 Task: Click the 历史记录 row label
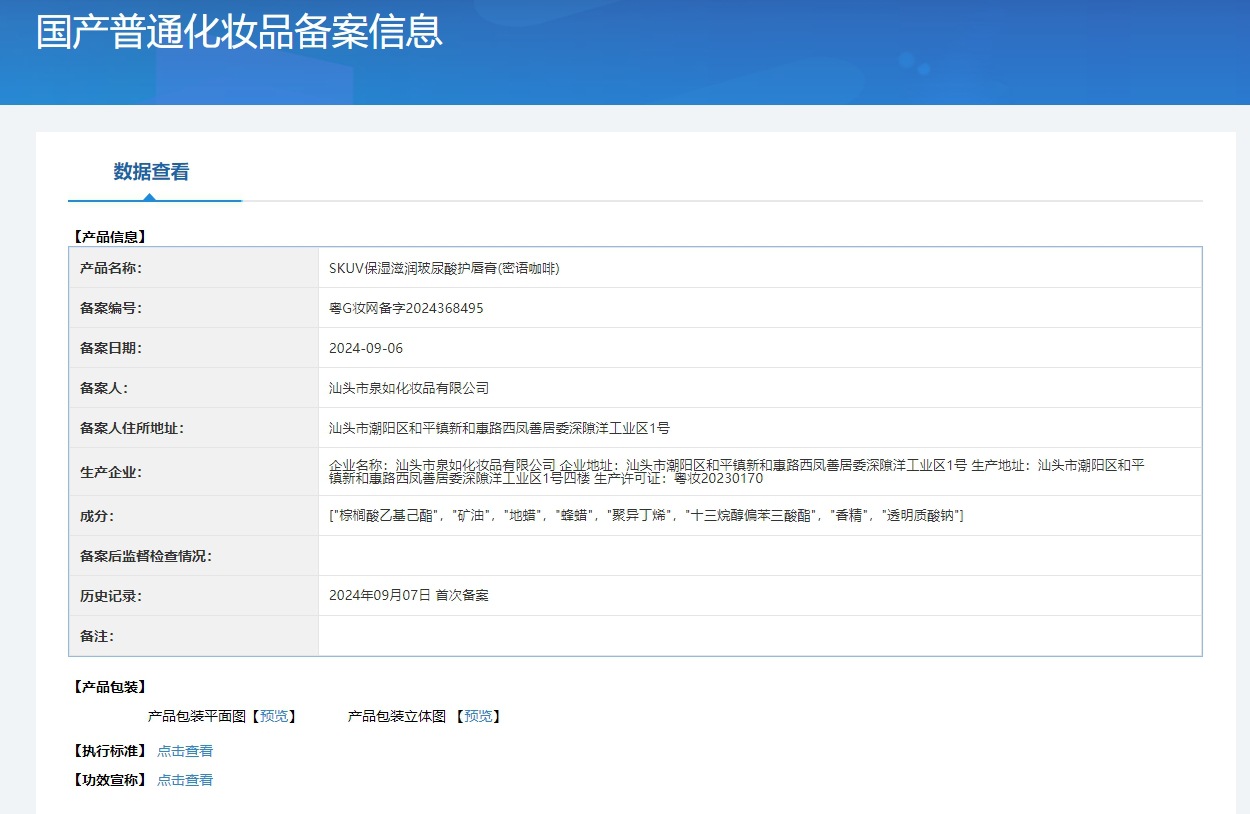click(111, 596)
